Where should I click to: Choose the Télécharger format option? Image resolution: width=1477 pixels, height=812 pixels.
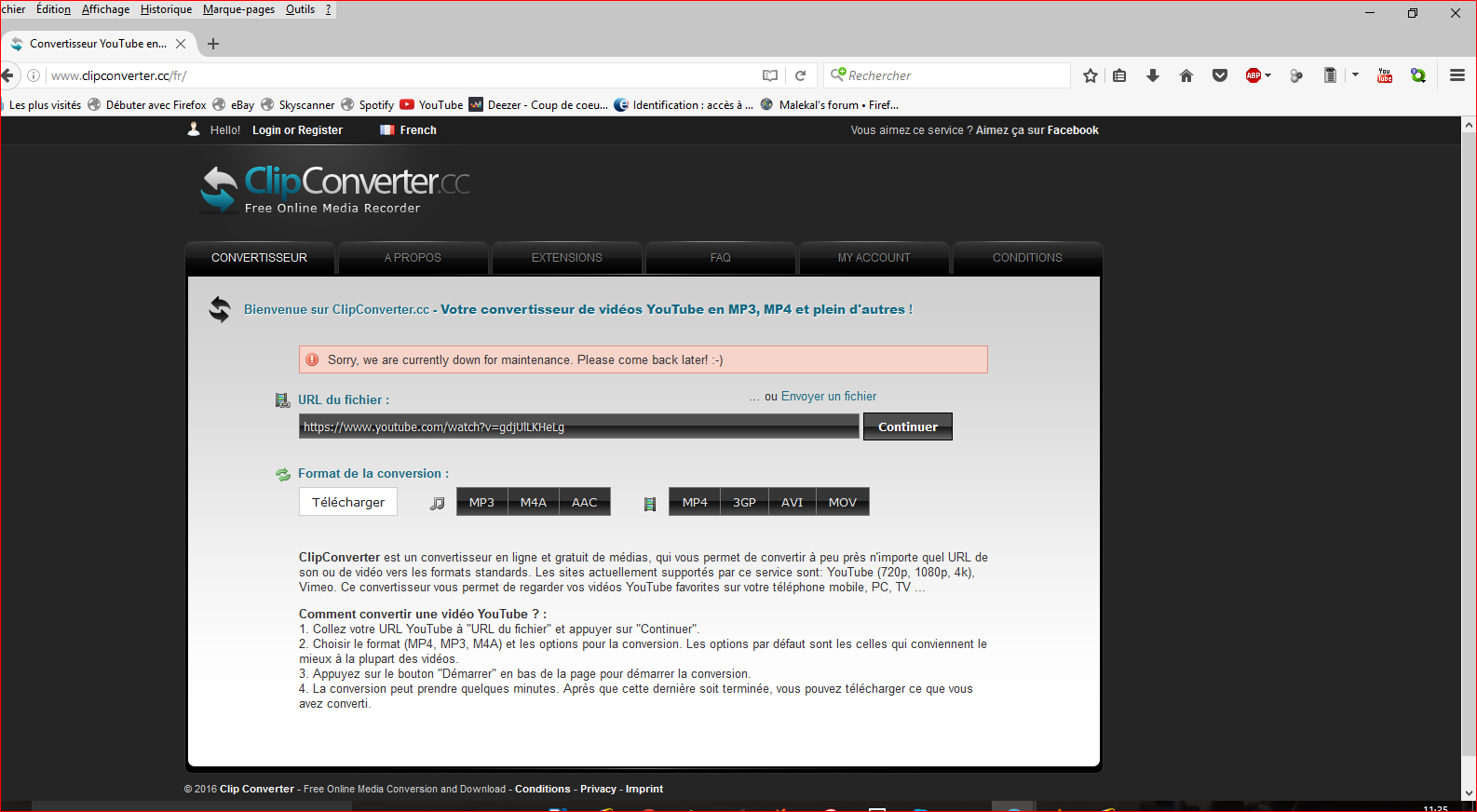pyautogui.click(x=348, y=502)
